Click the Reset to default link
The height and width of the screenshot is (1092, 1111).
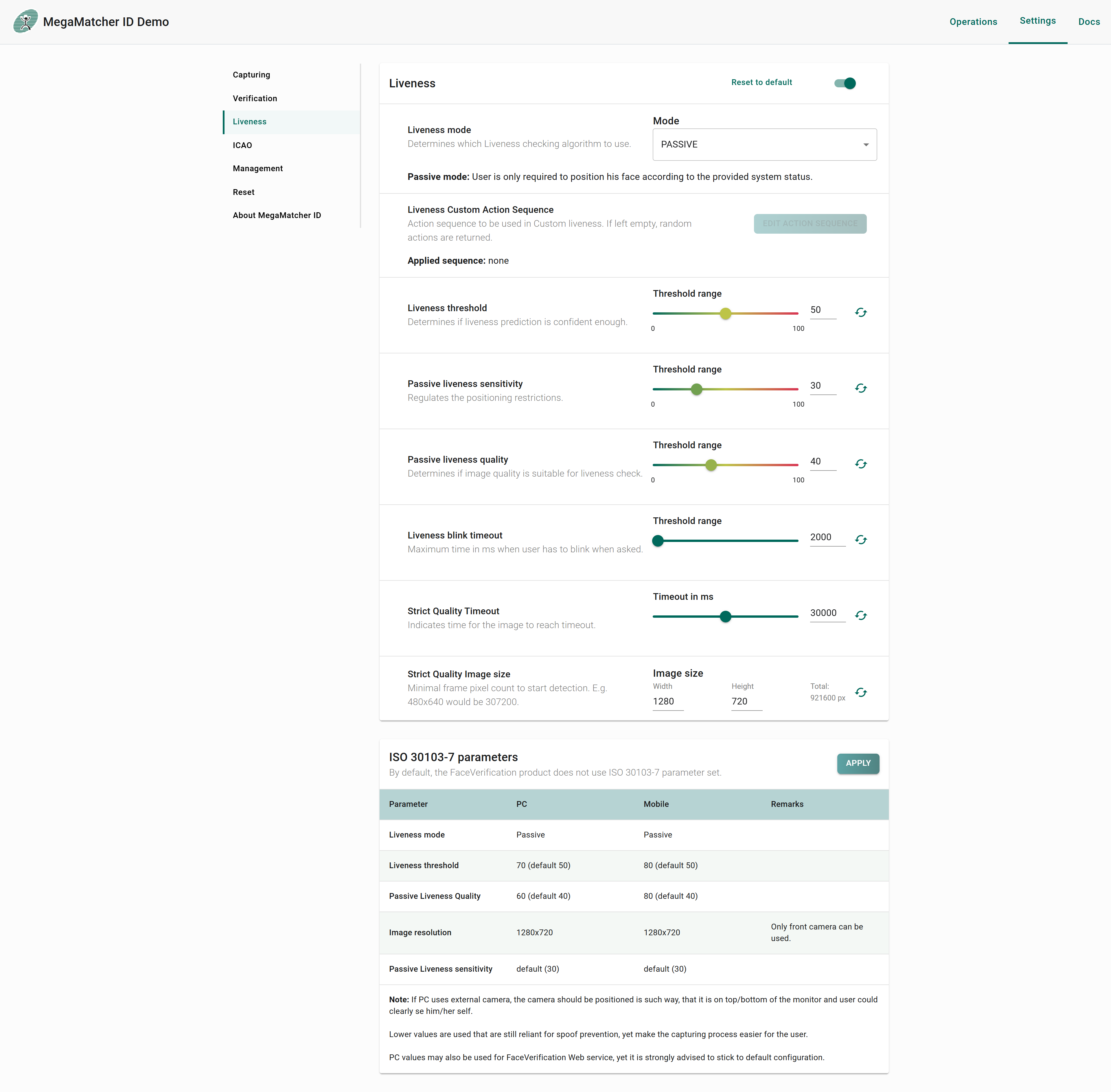[x=761, y=83]
